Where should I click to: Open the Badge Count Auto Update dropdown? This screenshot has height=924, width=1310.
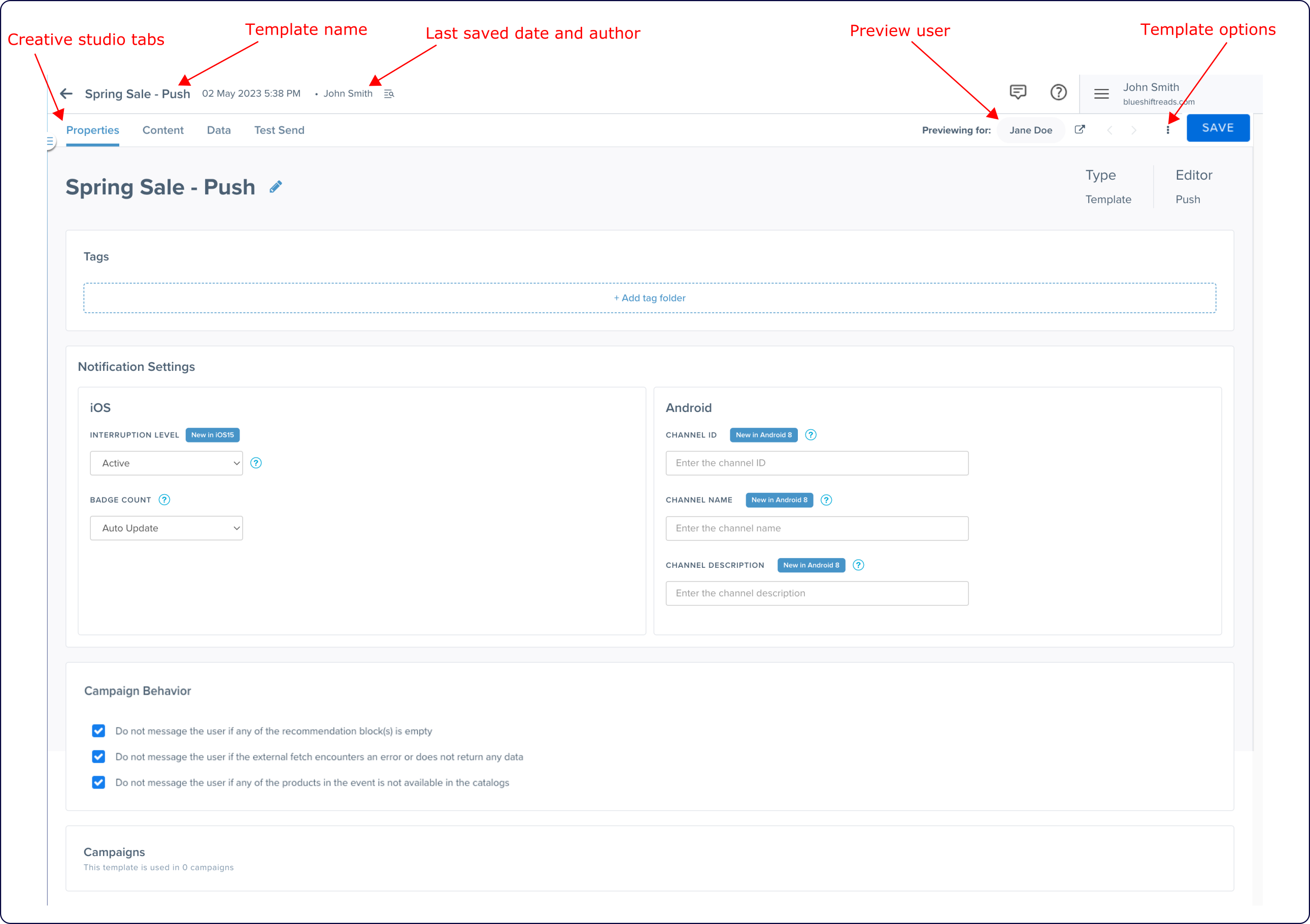coord(166,528)
